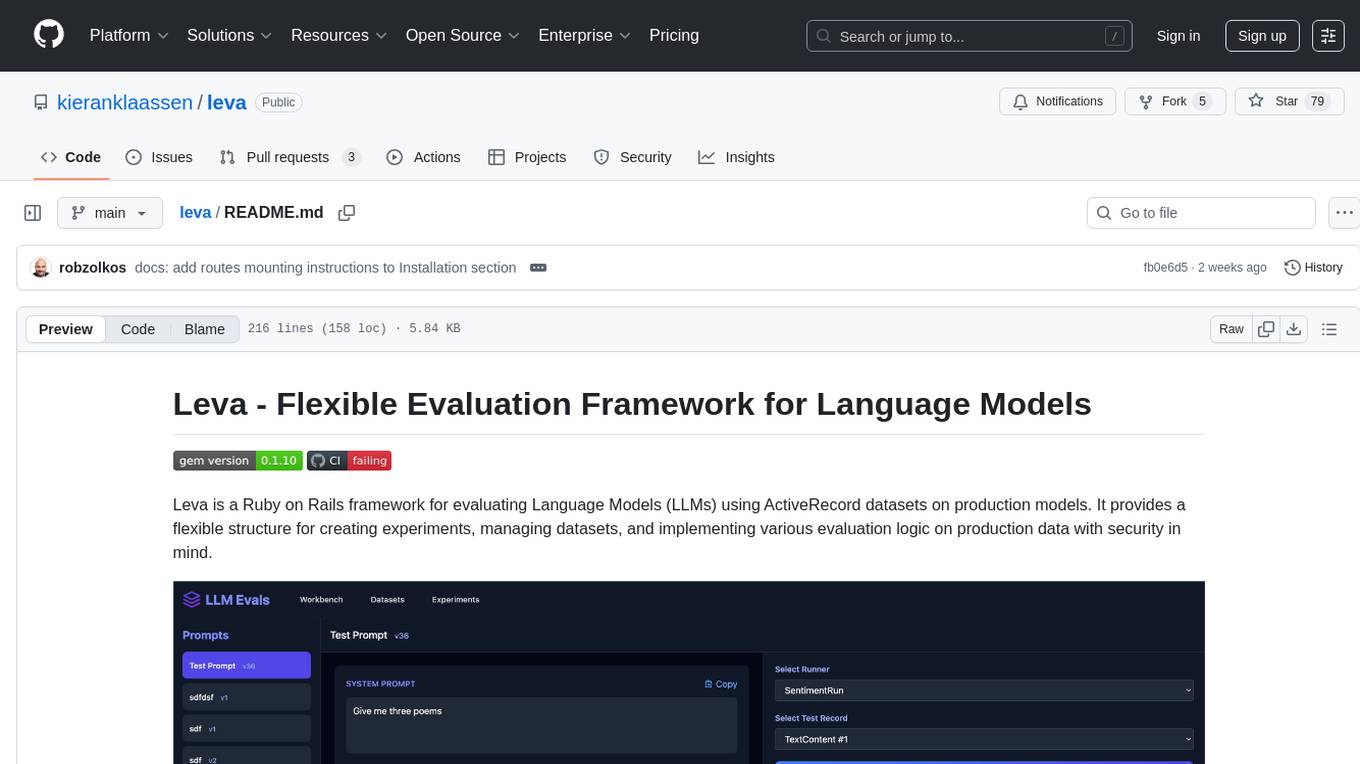The height and width of the screenshot is (764, 1360).
Task: Open kieranklaassen owner profile link
Action: pos(125,102)
